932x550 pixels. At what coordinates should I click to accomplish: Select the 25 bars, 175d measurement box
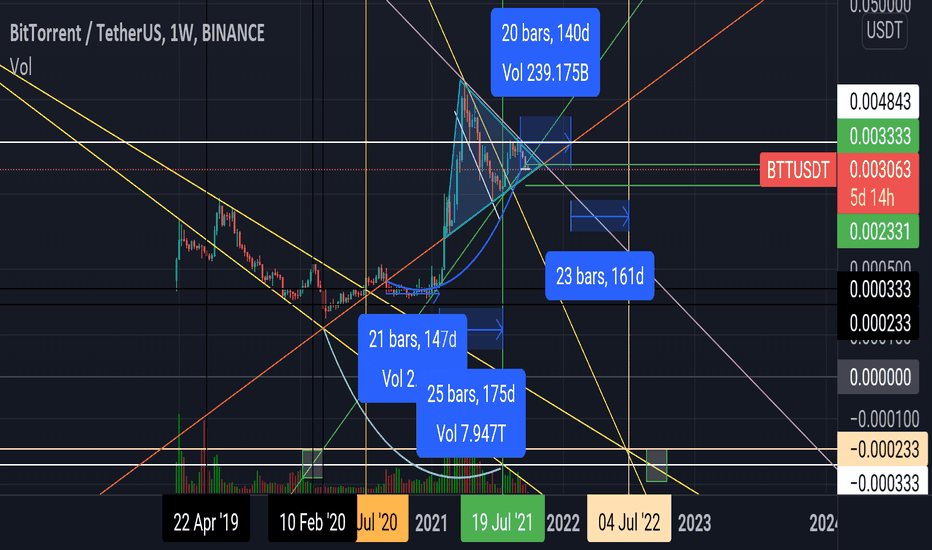point(471,413)
